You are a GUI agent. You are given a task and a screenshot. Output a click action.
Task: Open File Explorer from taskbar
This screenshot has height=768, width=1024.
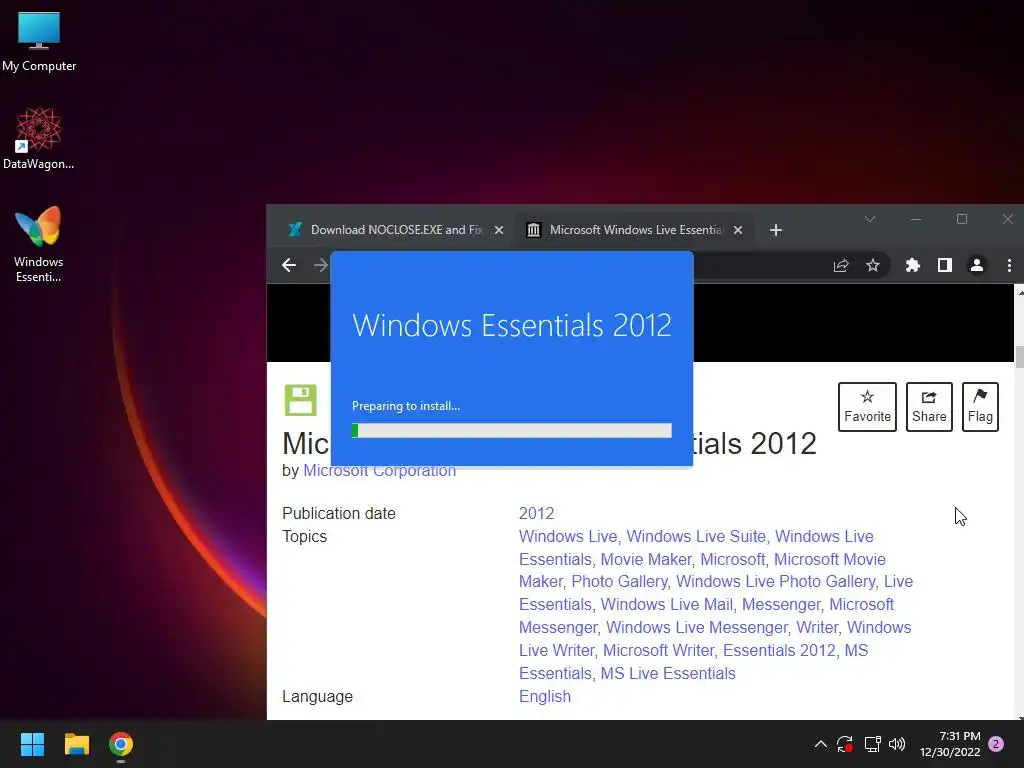pyautogui.click(x=76, y=744)
